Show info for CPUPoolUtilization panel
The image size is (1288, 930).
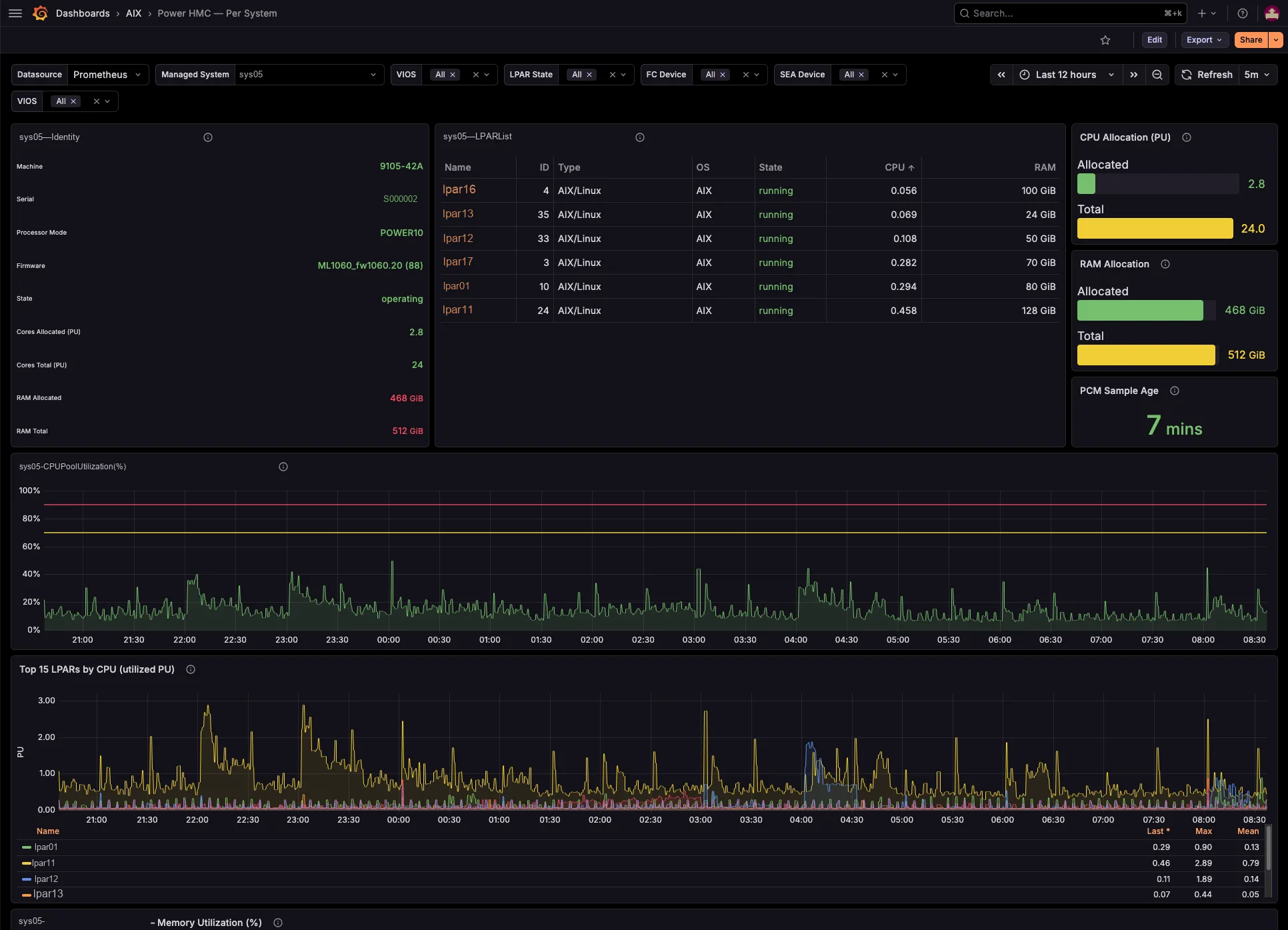[x=283, y=467]
